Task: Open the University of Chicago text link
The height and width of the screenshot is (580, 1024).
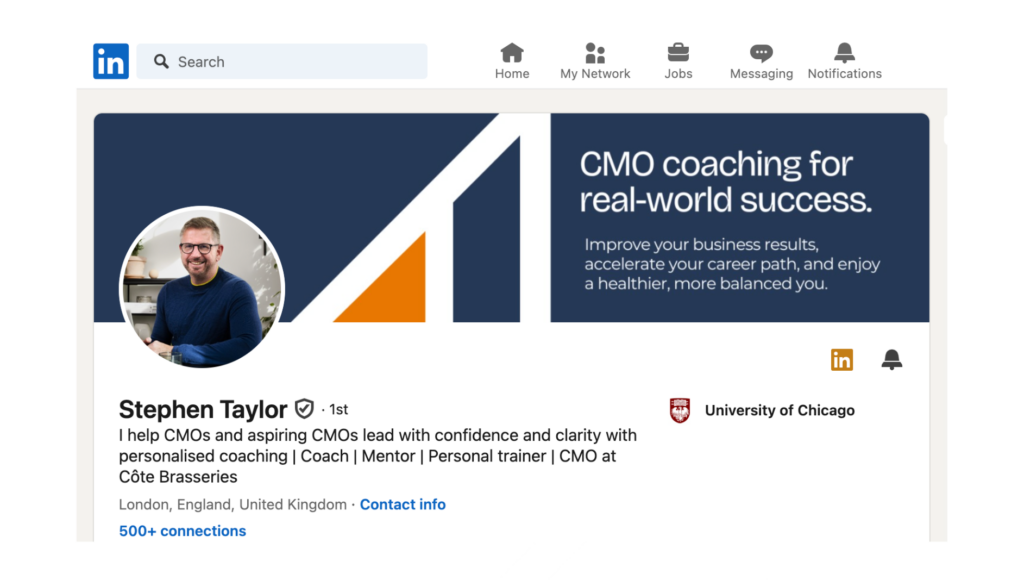Action: [x=779, y=410]
